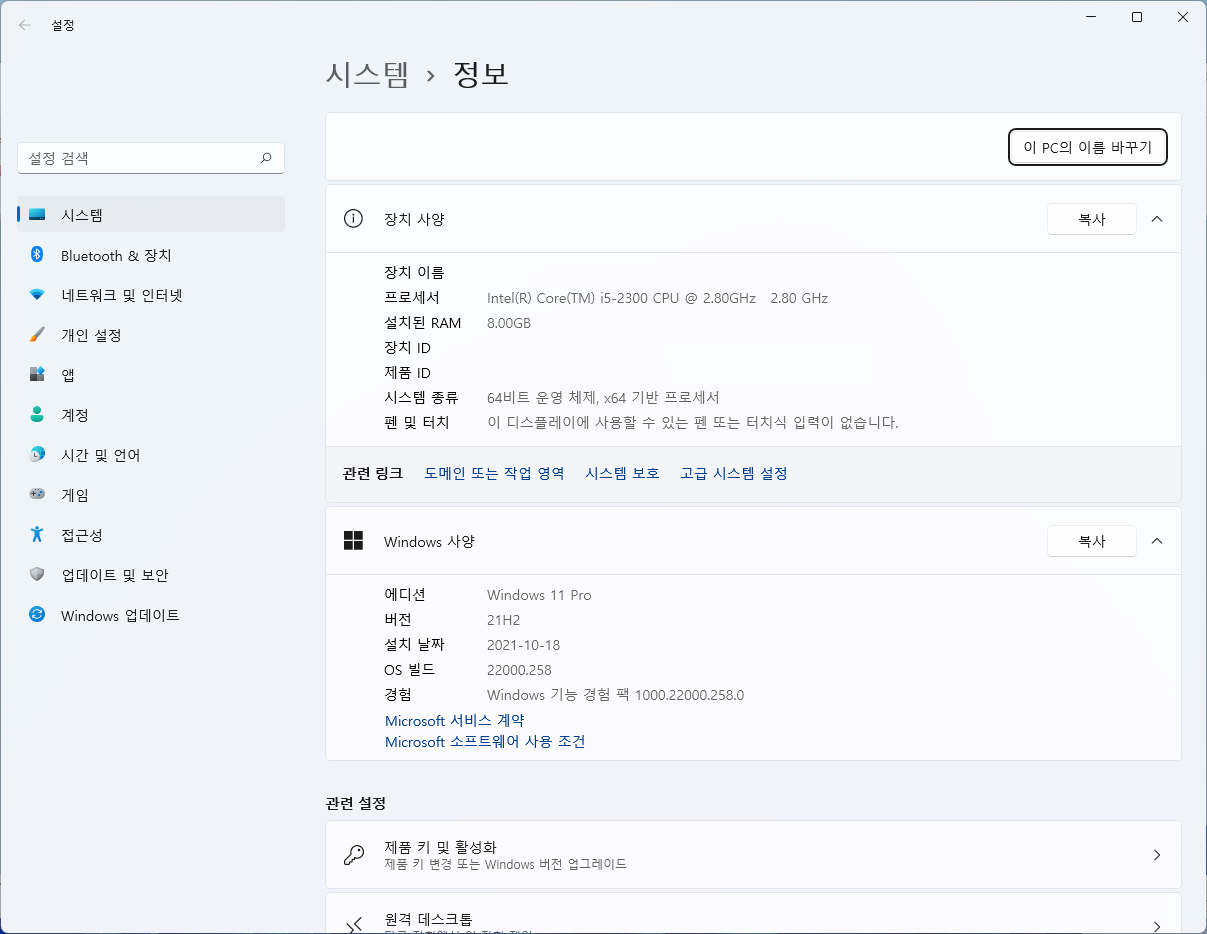This screenshot has width=1207, height=934.
Task: Click the 원격 데스크톱 icon
Action: tap(353, 926)
